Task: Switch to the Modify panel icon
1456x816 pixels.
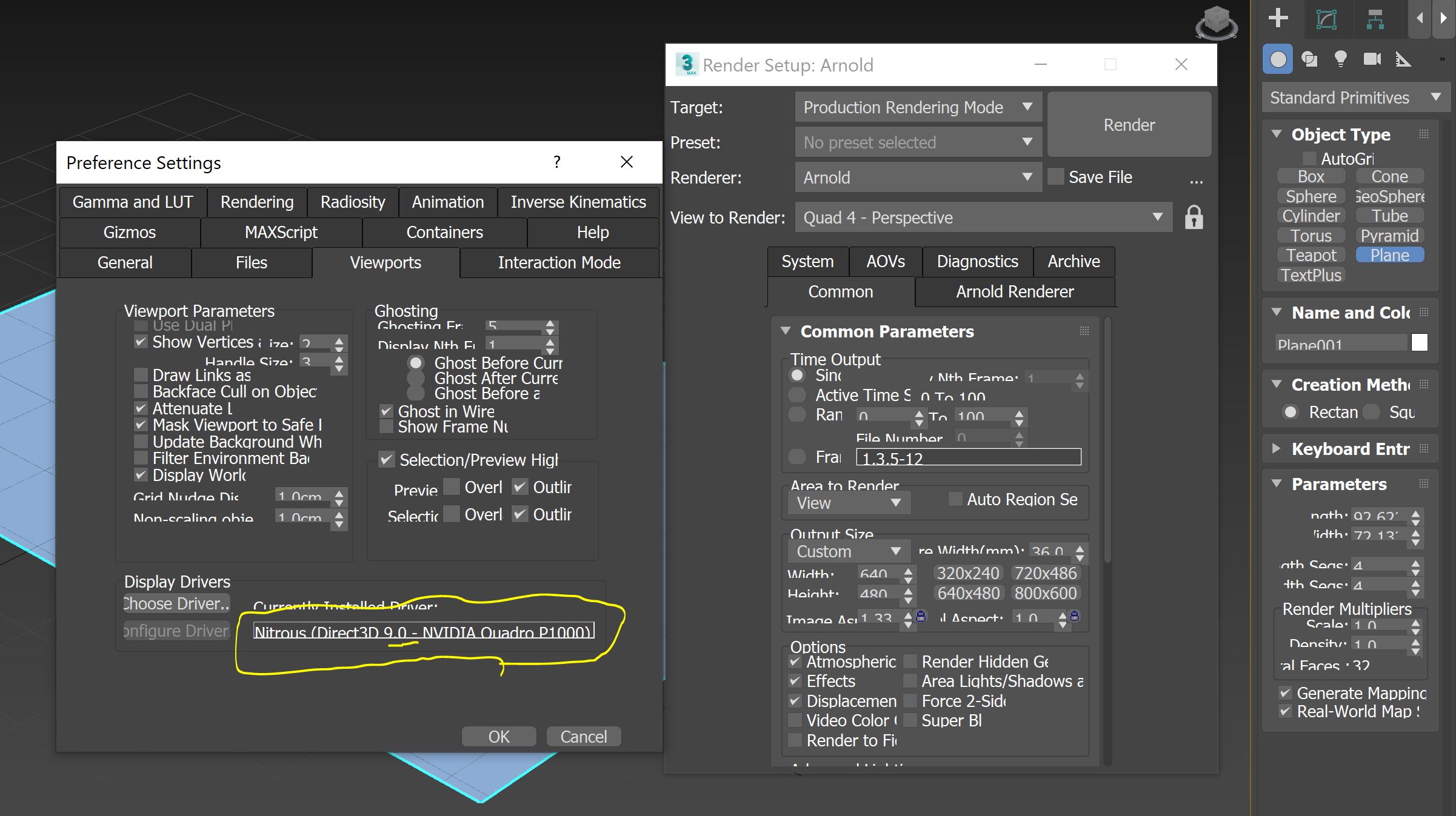Action: tap(1328, 19)
